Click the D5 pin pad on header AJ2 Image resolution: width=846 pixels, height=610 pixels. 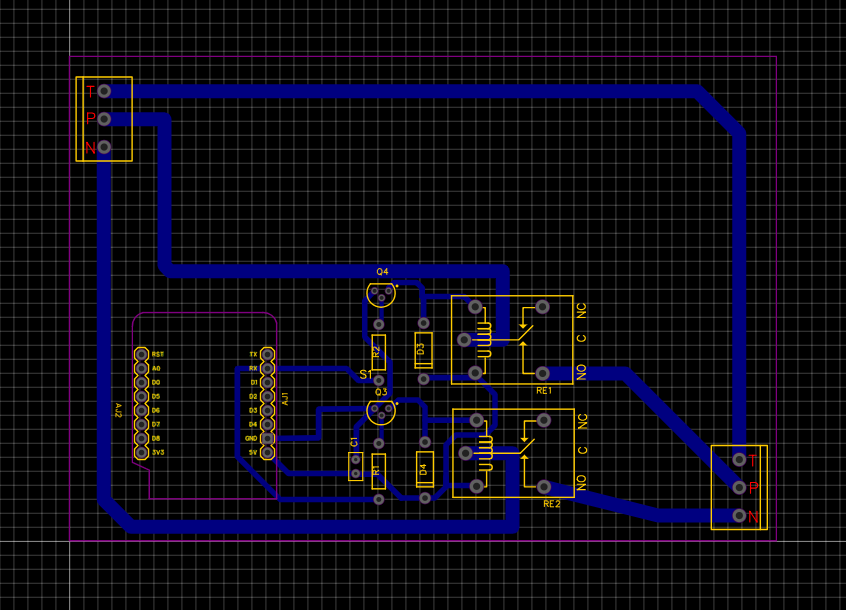tap(141, 396)
